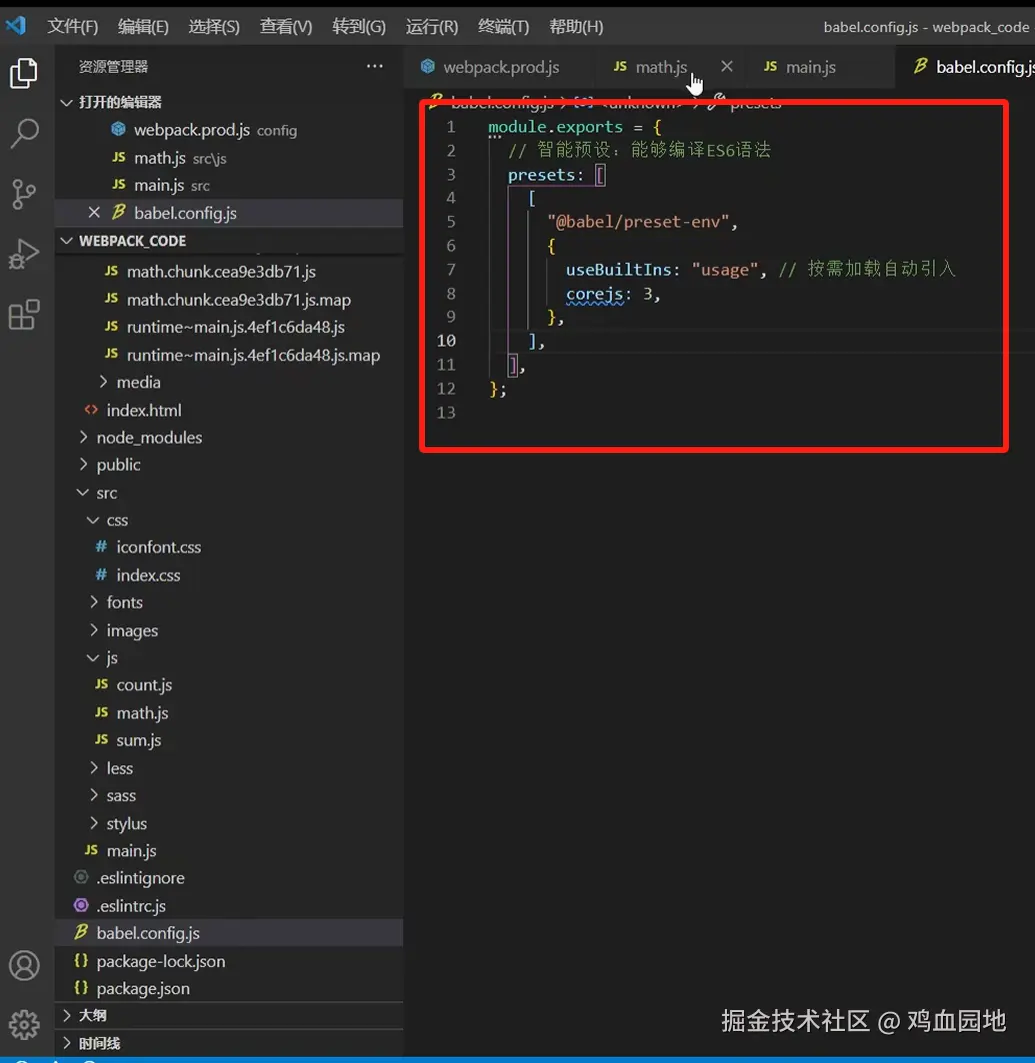Open math.chunk.cea9e3db71.js.map file
This screenshot has width=1035, height=1063.
point(230,300)
